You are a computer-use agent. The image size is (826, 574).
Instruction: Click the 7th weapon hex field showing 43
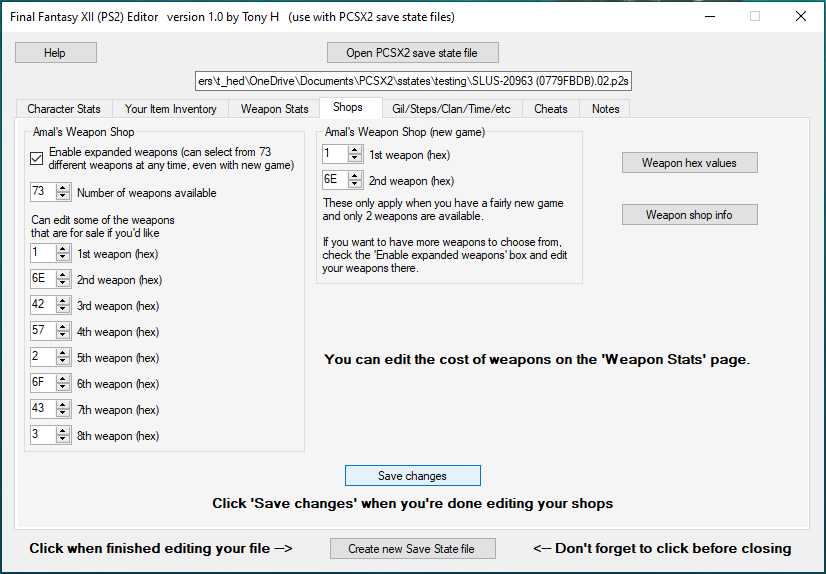(43, 409)
